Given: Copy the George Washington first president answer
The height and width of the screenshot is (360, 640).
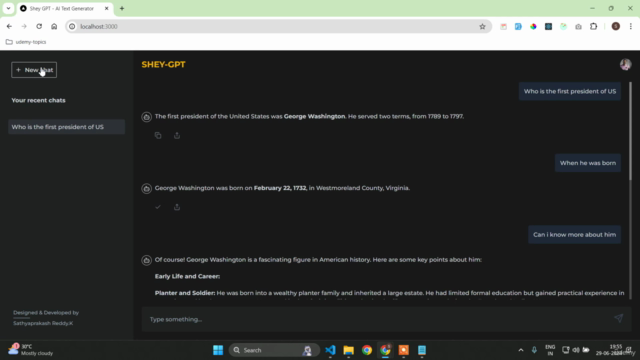Looking at the screenshot, I should pyautogui.click(x=158, y=136).
